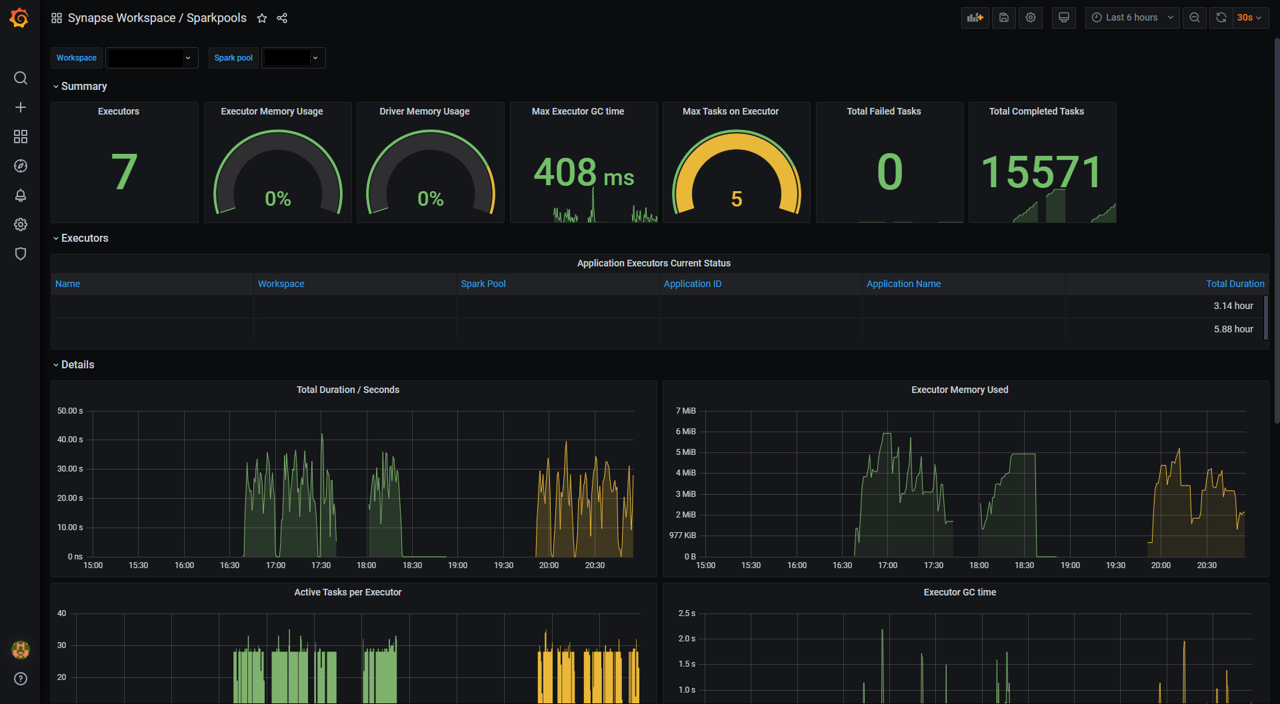Toggle the cycle view mode monitor icon

1064,18
